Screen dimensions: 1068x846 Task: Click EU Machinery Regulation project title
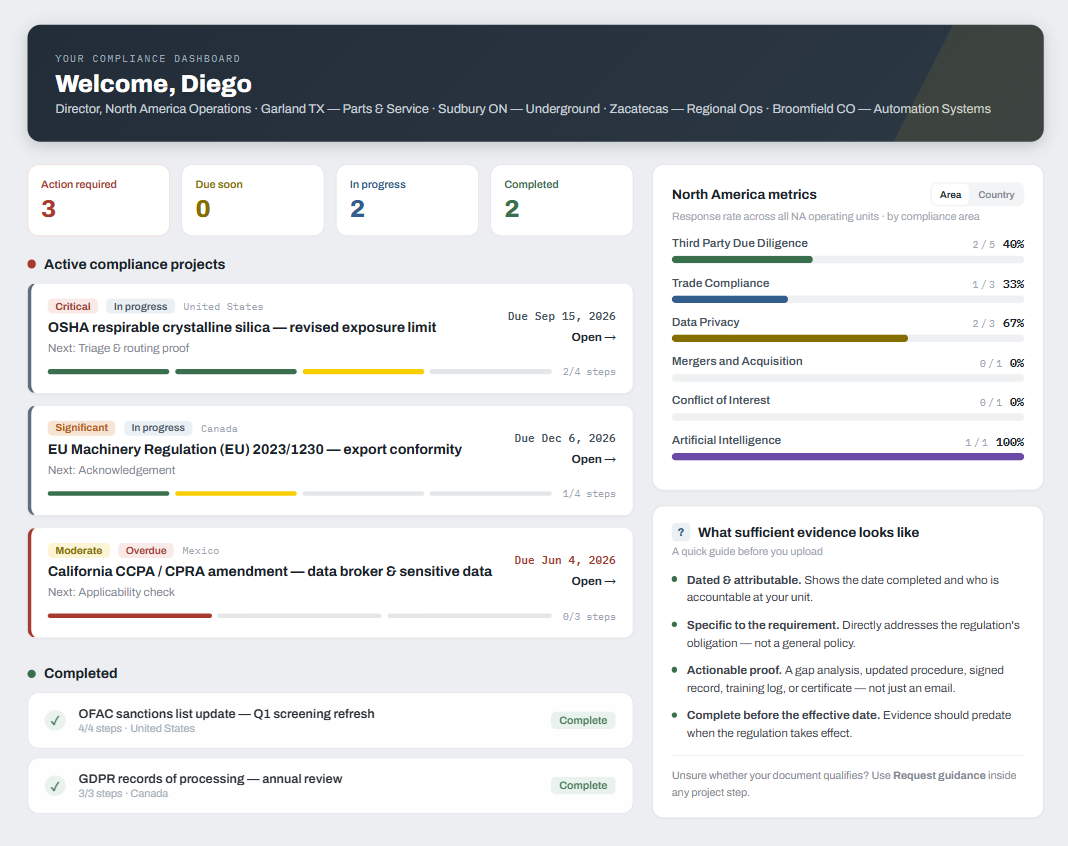tap(255, 450)
